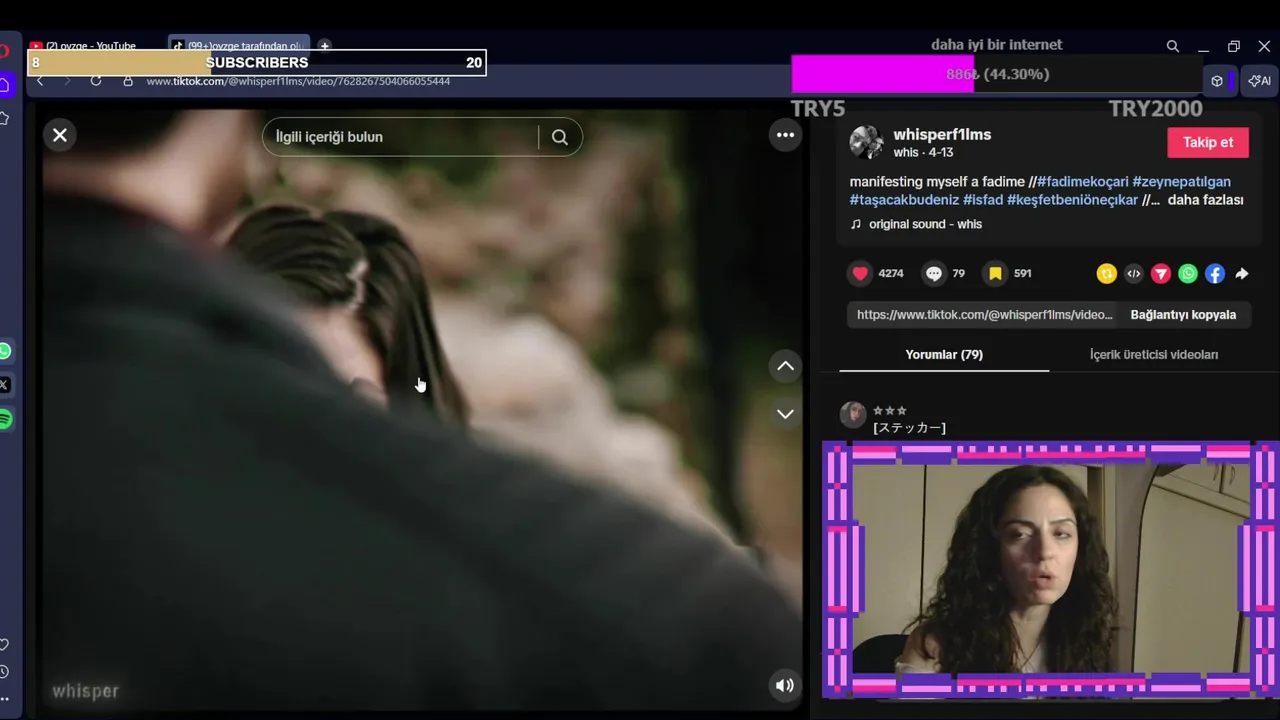Click the Takip et follow button
Image resolution: width=1280 pixels, height=720 pixels.
click(1208, 142)
